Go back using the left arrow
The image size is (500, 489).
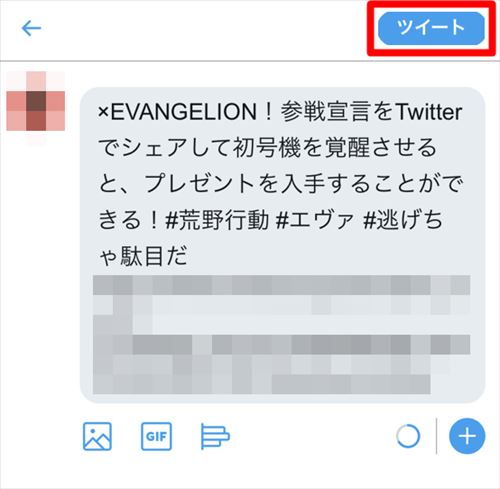31,28
